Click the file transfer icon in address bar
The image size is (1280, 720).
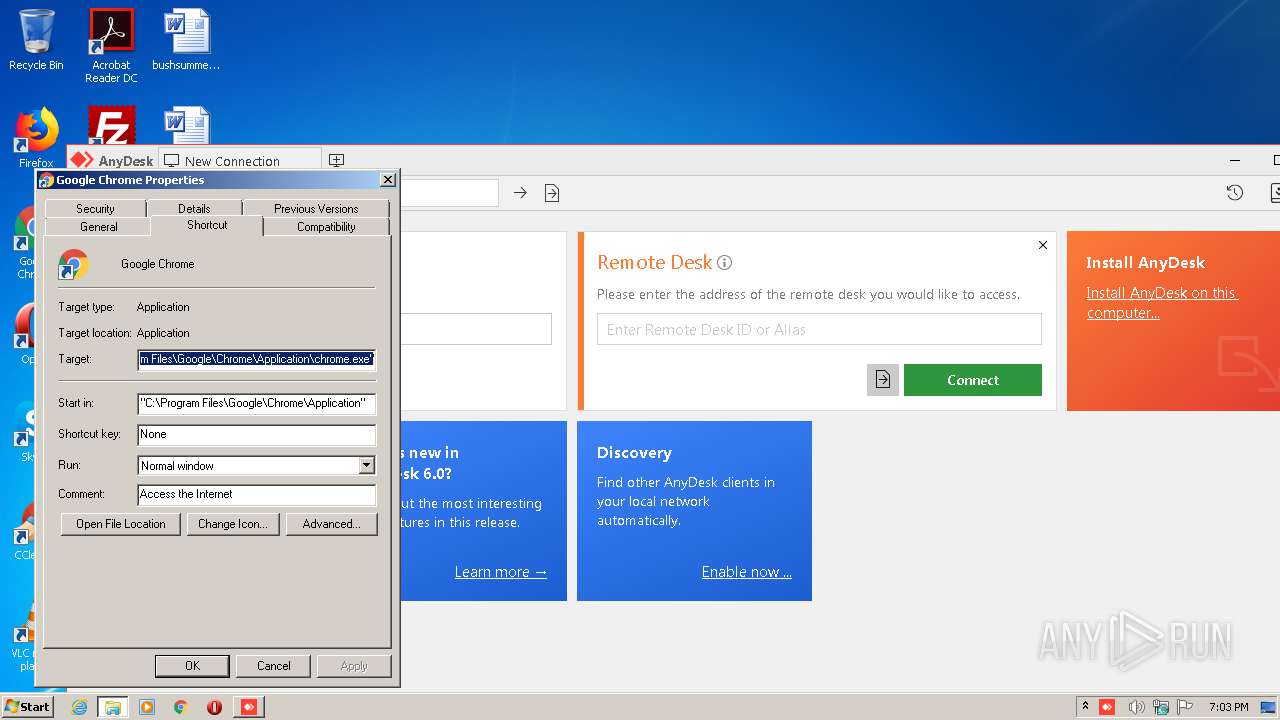pos(552,193)
